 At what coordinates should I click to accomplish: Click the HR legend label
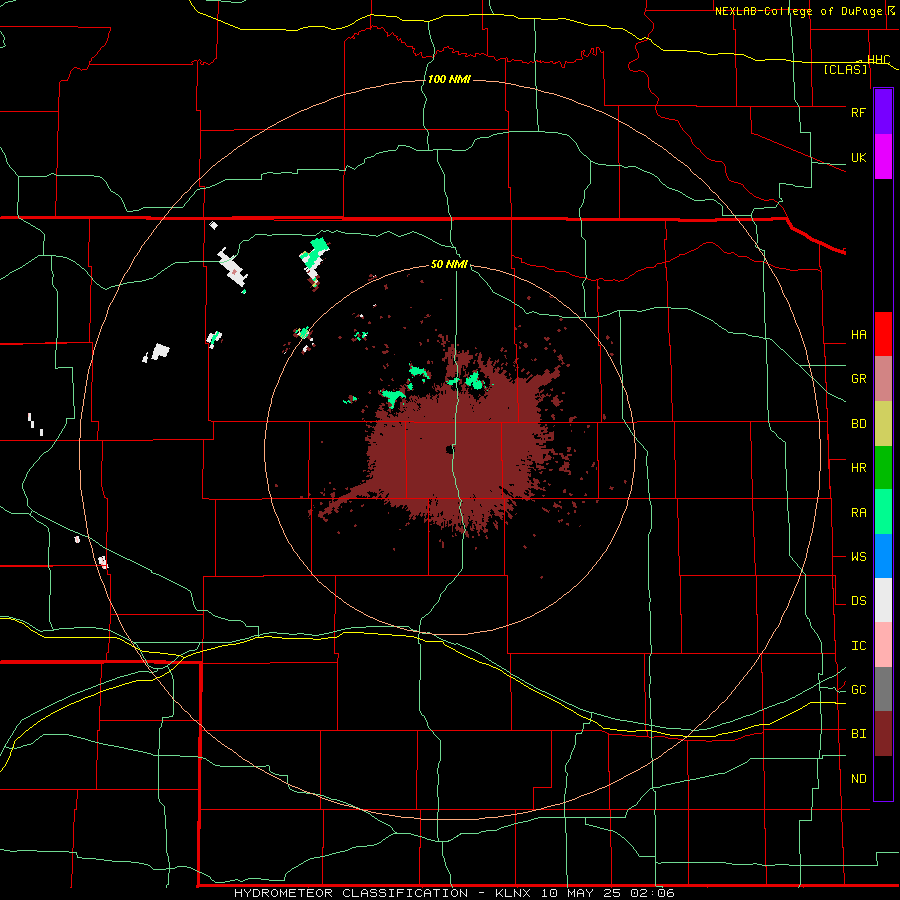tap(858, 468)
